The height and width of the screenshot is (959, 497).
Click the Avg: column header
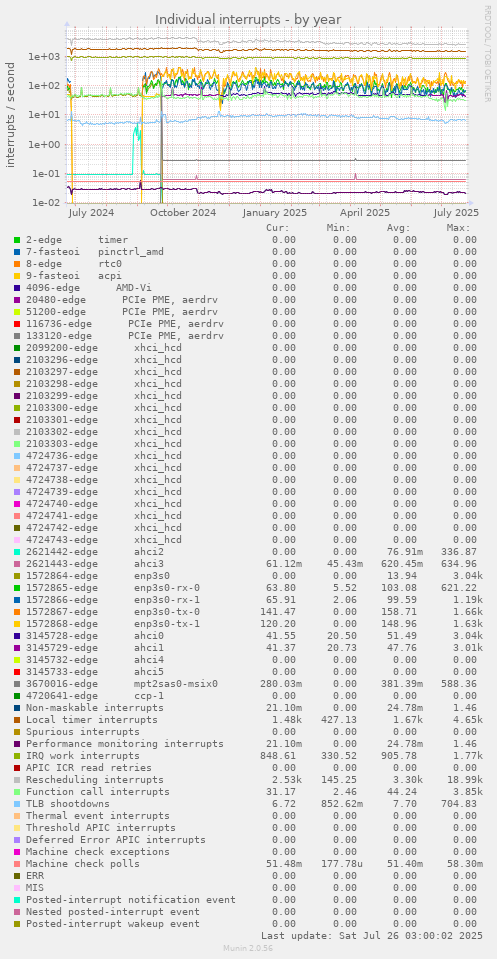(402, 228)
